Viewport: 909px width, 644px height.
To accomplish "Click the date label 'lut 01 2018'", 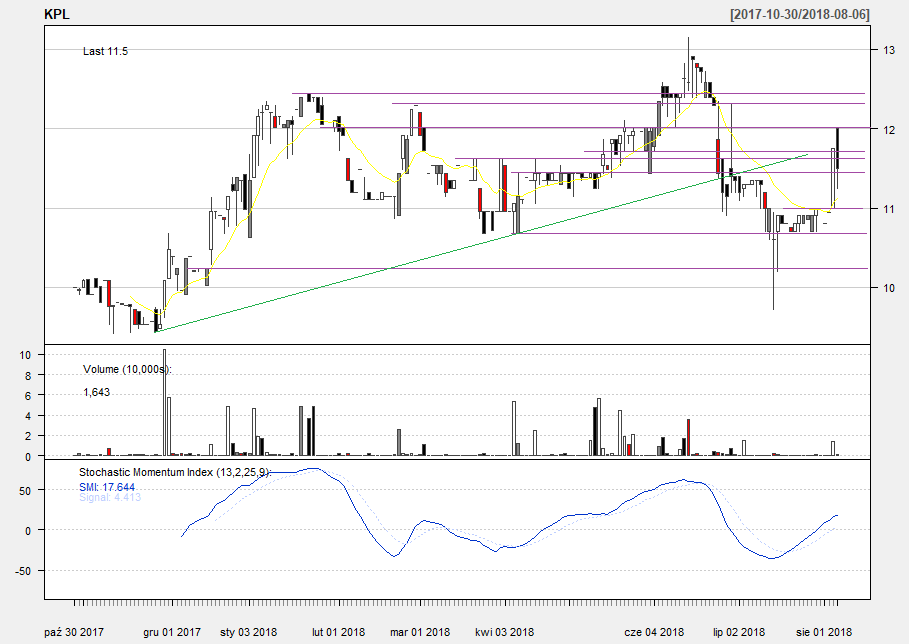I will click(x=339, y=632).
